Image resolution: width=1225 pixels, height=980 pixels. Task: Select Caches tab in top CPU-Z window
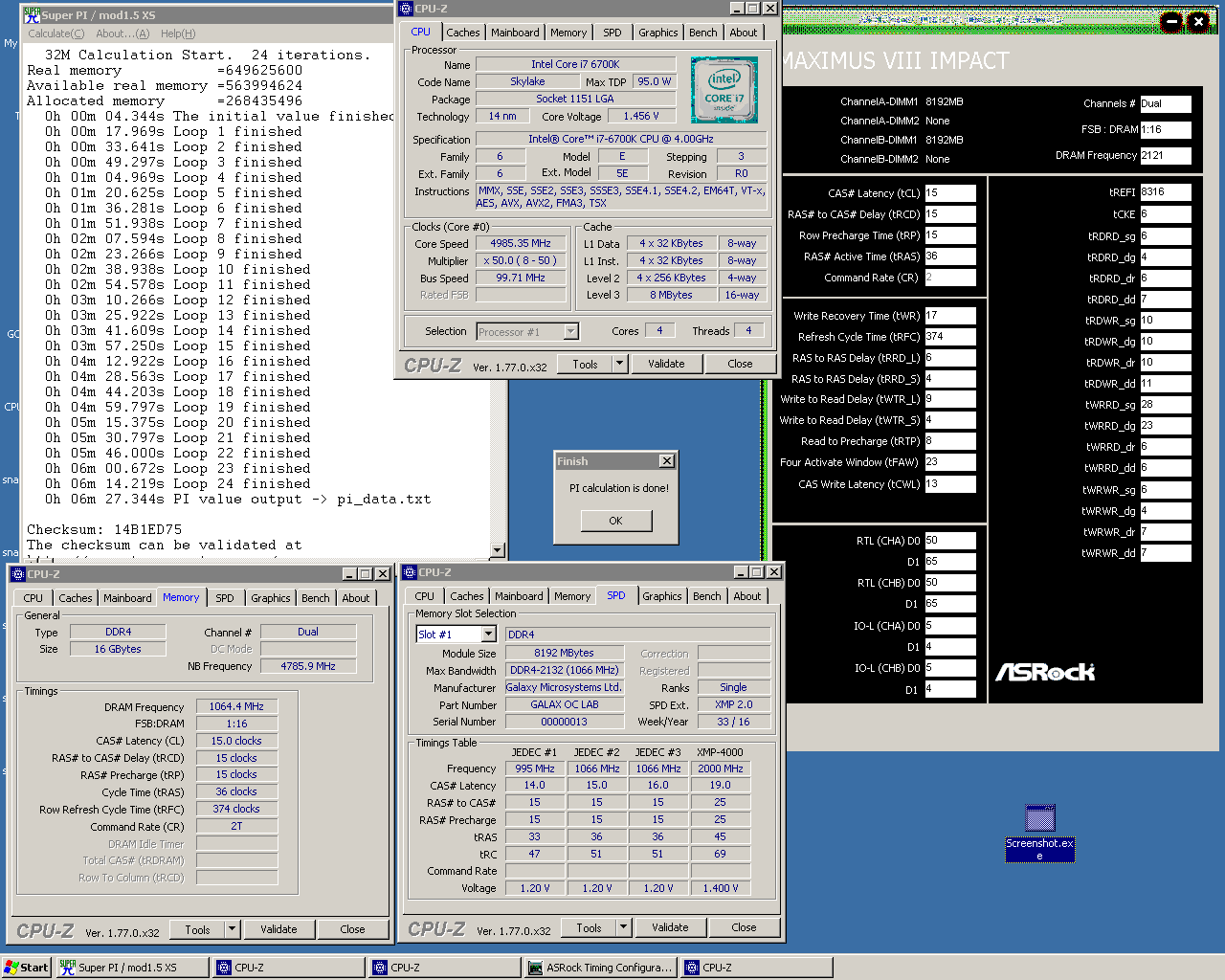[x=463, y=33]
